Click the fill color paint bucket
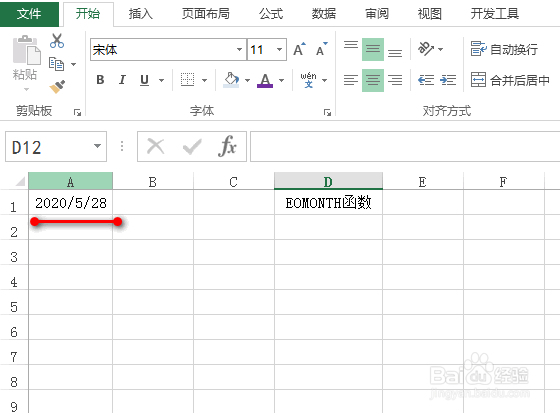This screenshot has width=560, height=413. coord(231,80)
